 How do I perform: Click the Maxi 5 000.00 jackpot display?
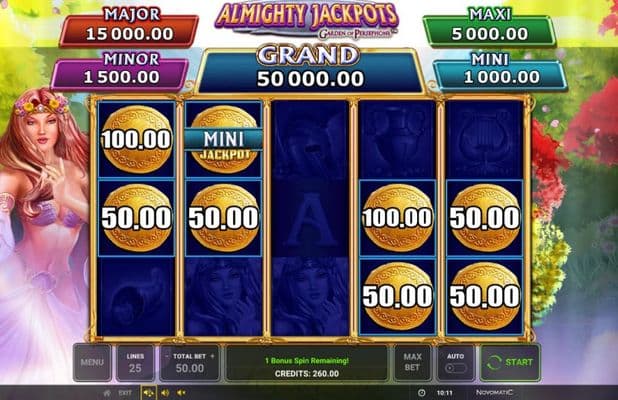(x=490, y=28)
